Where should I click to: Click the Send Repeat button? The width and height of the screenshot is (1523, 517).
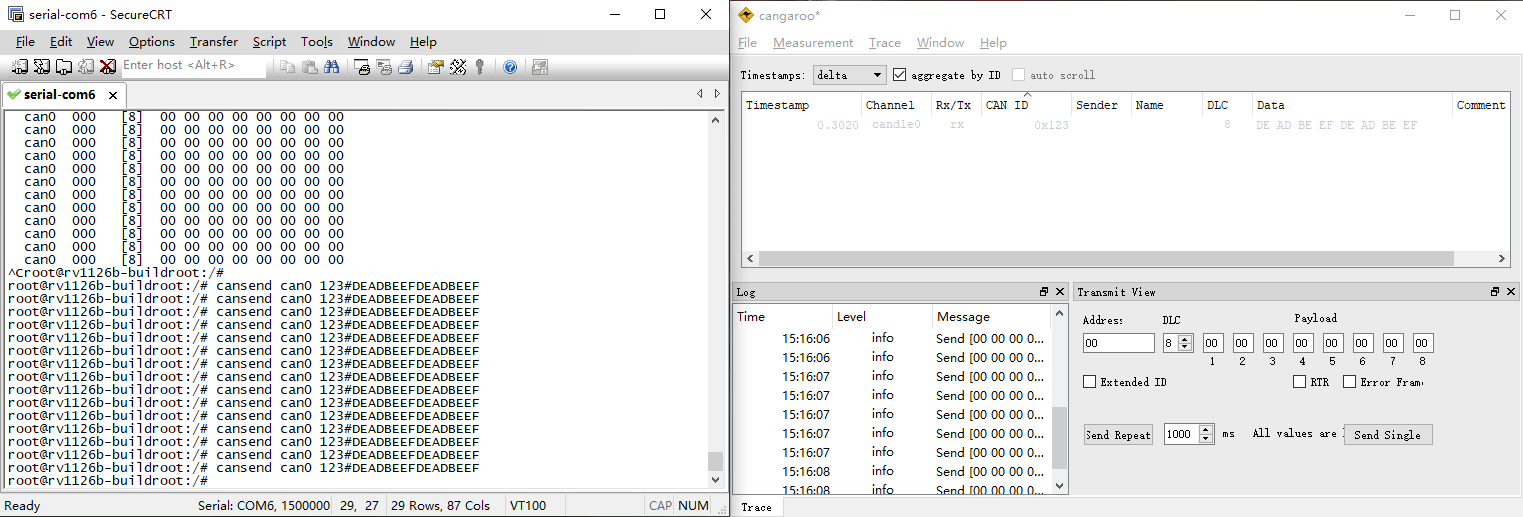[x=1118, y=434]
